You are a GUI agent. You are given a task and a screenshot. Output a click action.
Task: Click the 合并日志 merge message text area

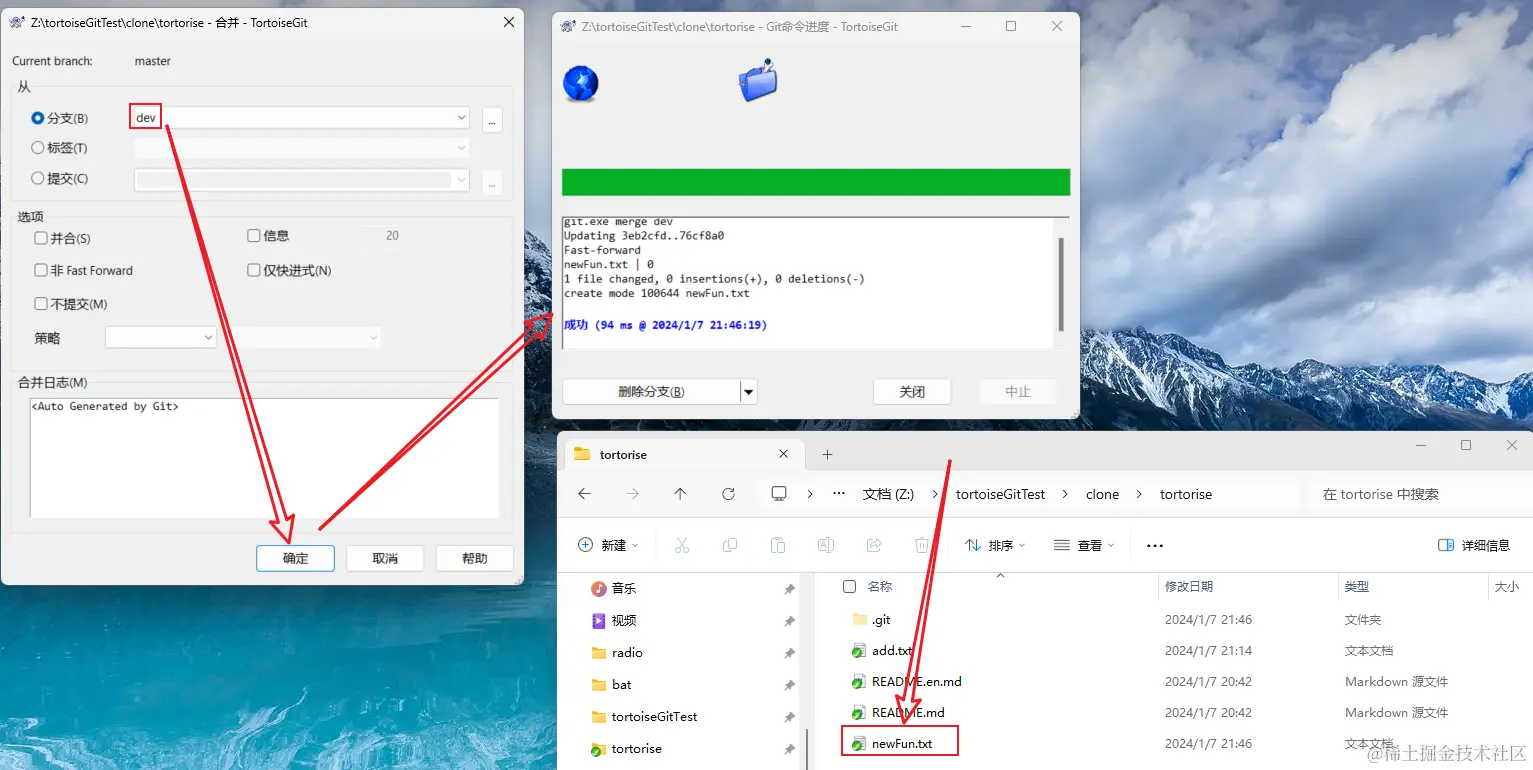click(264, 457)
